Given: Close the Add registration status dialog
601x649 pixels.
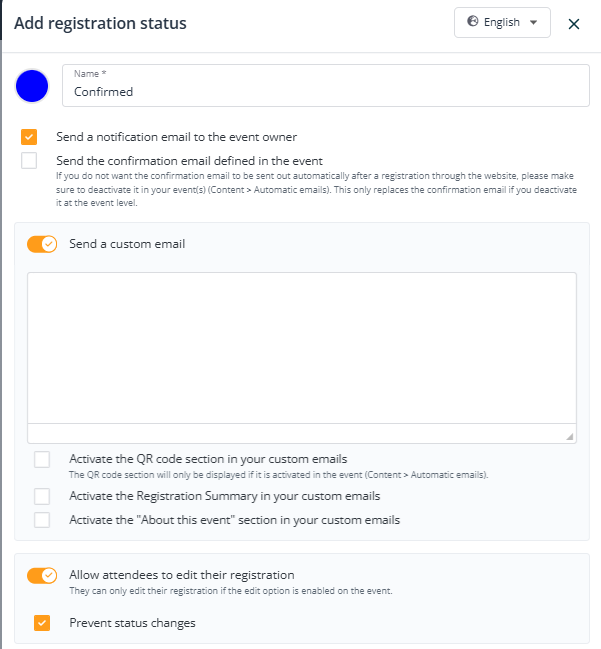Looking at the screenshot, I should [x=574, y=24].
